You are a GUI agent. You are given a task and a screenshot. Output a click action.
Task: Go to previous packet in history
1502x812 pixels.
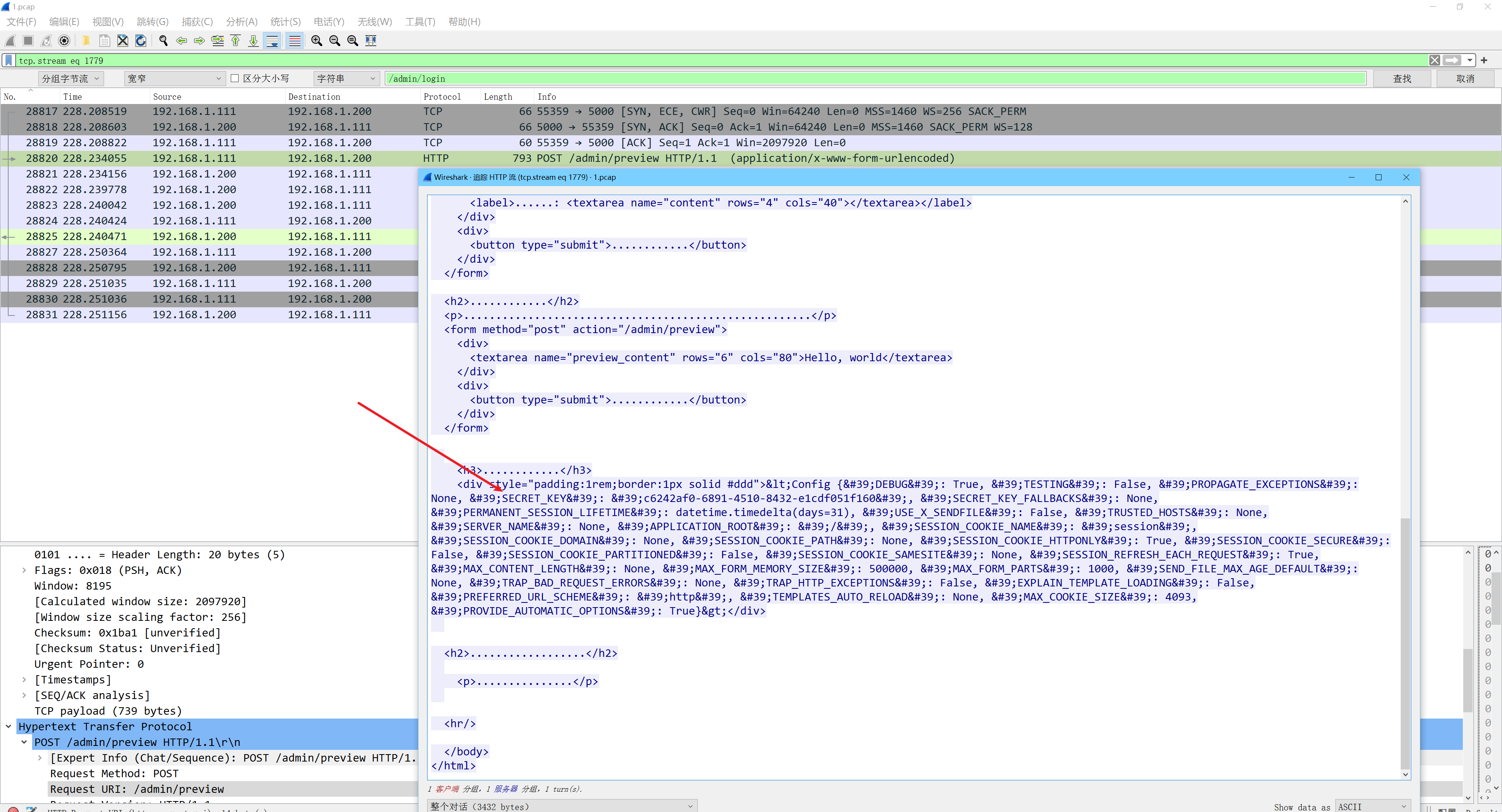tap(181, 40)
